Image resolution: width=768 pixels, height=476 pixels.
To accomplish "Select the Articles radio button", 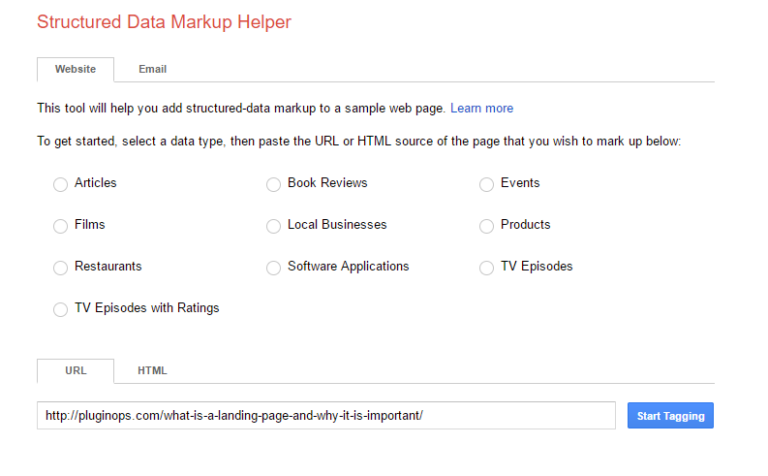I will [x=60, y=184].
